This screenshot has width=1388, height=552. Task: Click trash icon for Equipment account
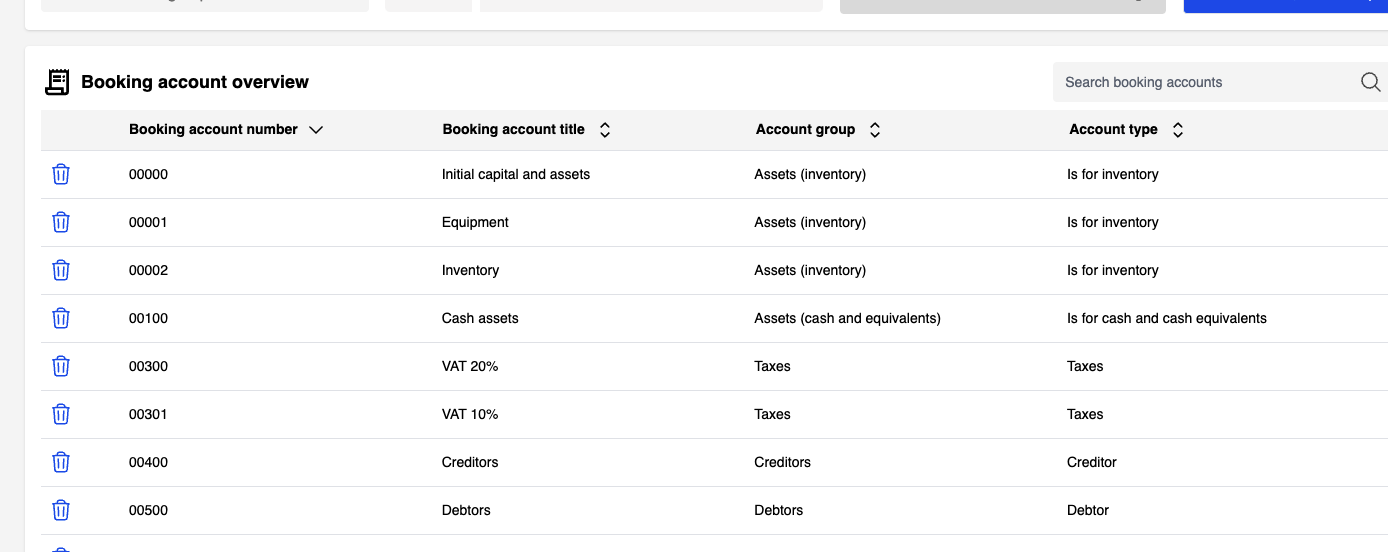click(x=61, y=222)
